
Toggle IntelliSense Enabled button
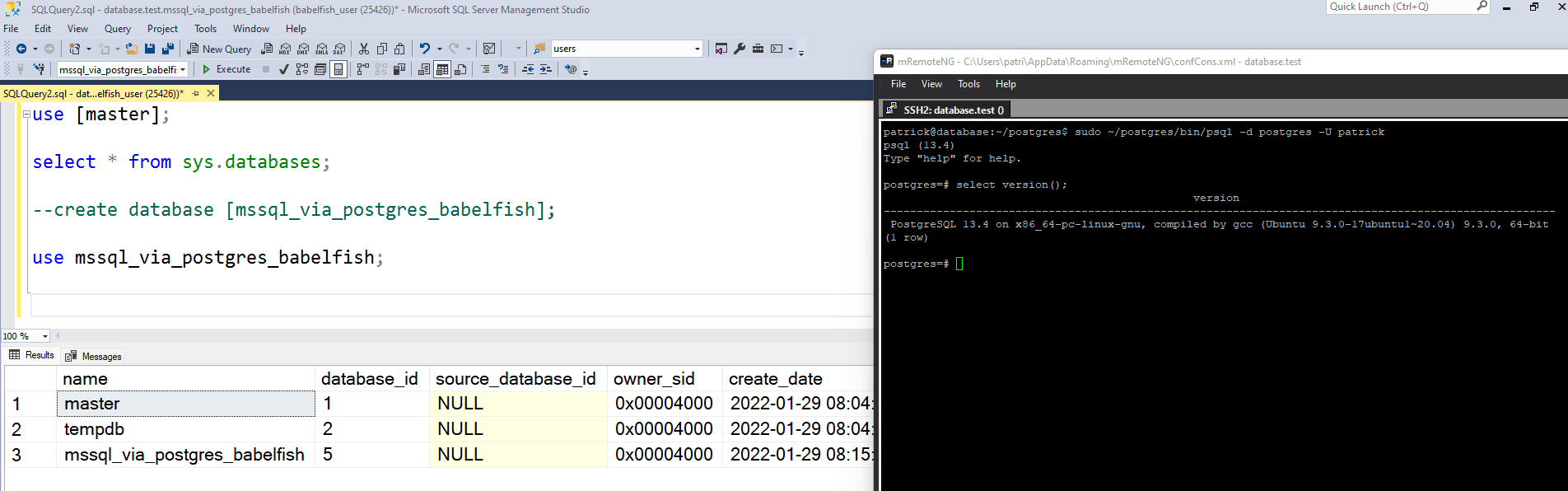[x=338, y=69]
